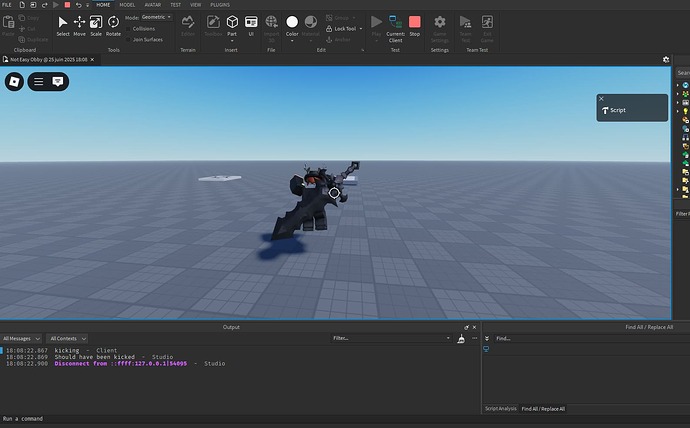Open quick-access toolbar customize arrow
Image resolution: width=690 pixels, height=428 pixels.
tap(87, 5)
